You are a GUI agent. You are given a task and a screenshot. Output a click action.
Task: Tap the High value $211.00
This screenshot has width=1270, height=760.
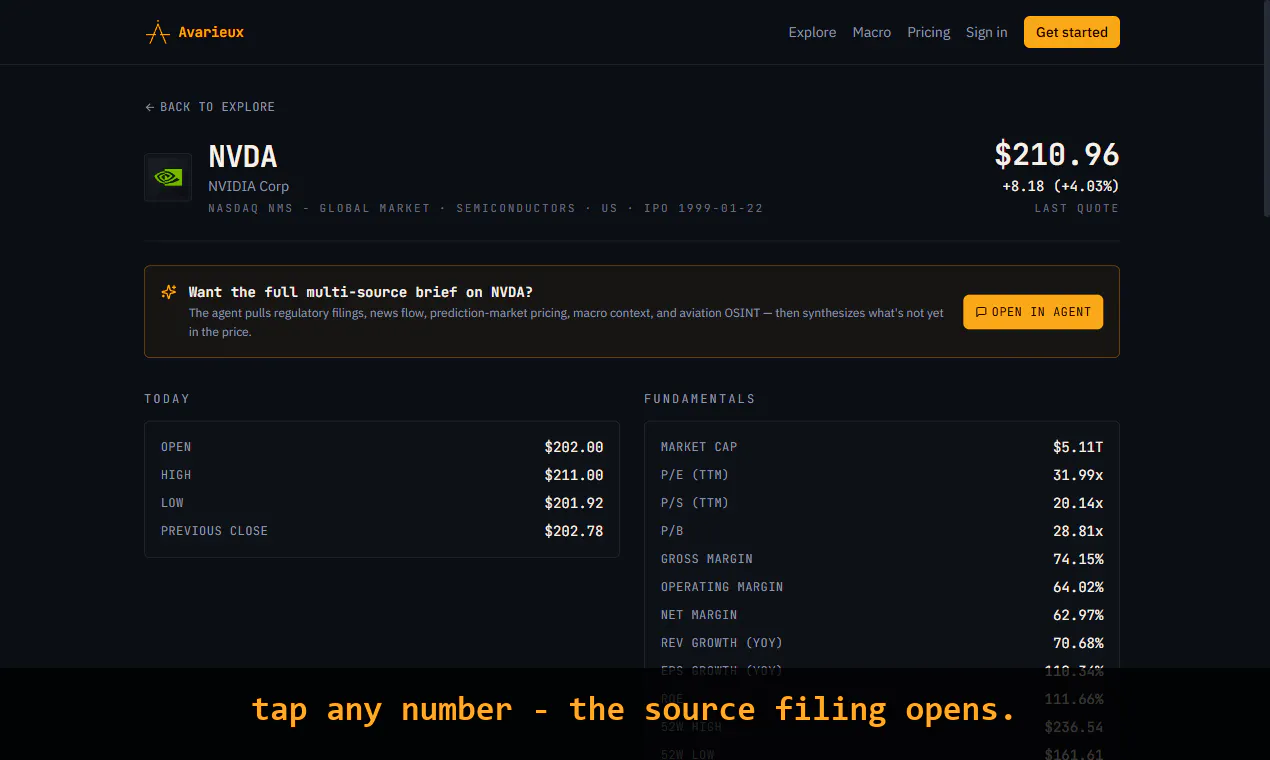click(x=574, y=475)
